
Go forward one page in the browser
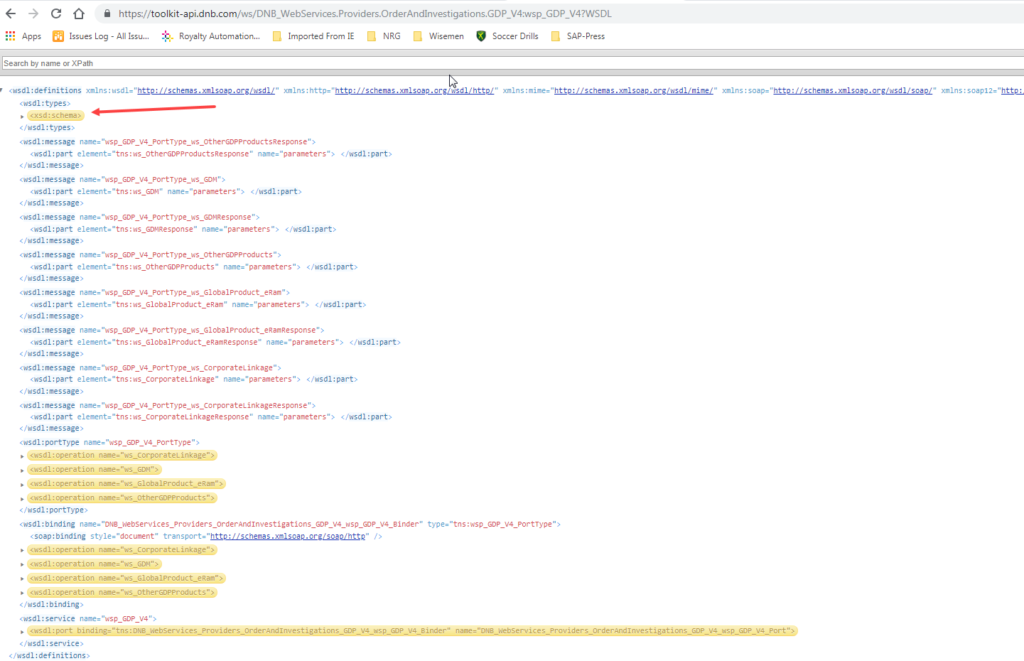(x=33, y=13)
